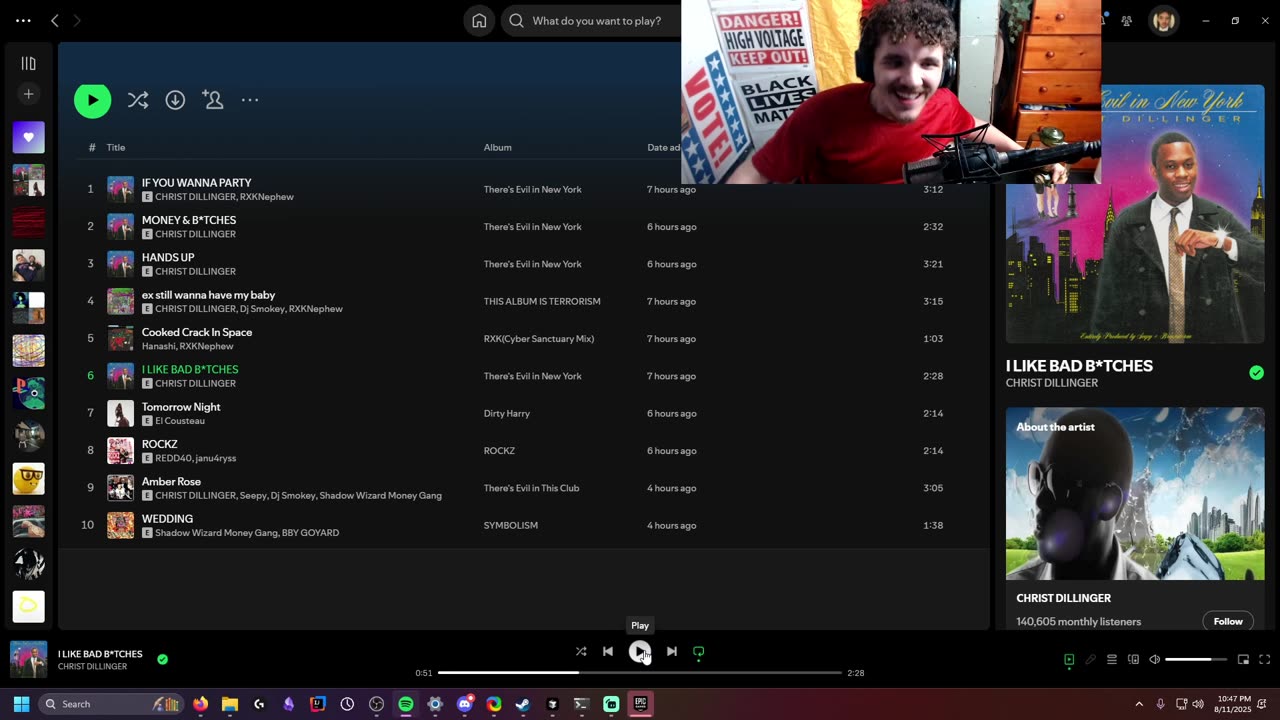Open Your Library in the sidebar

pos(28,63)
